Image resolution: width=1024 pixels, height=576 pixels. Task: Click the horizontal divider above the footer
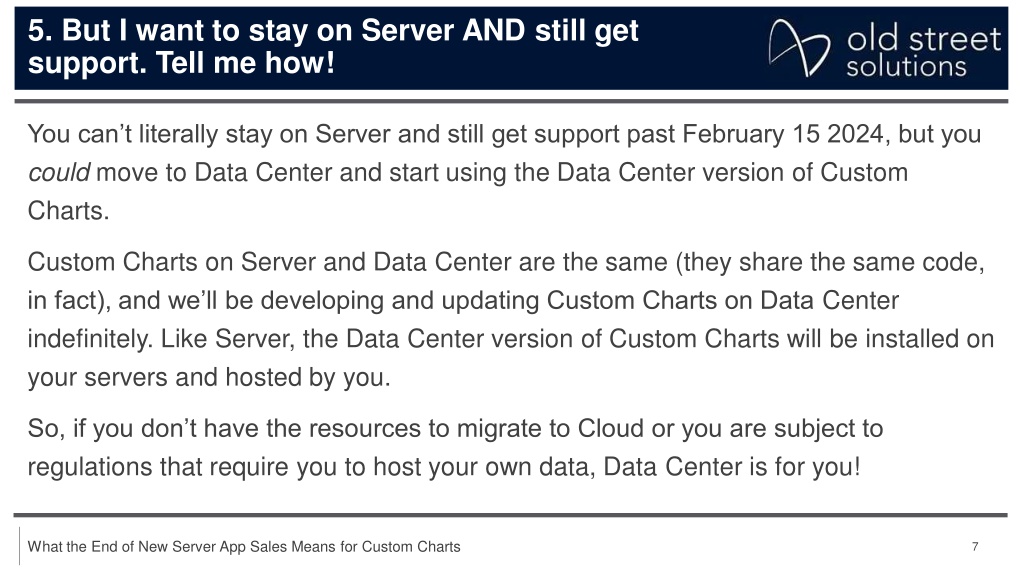[511, 515]
